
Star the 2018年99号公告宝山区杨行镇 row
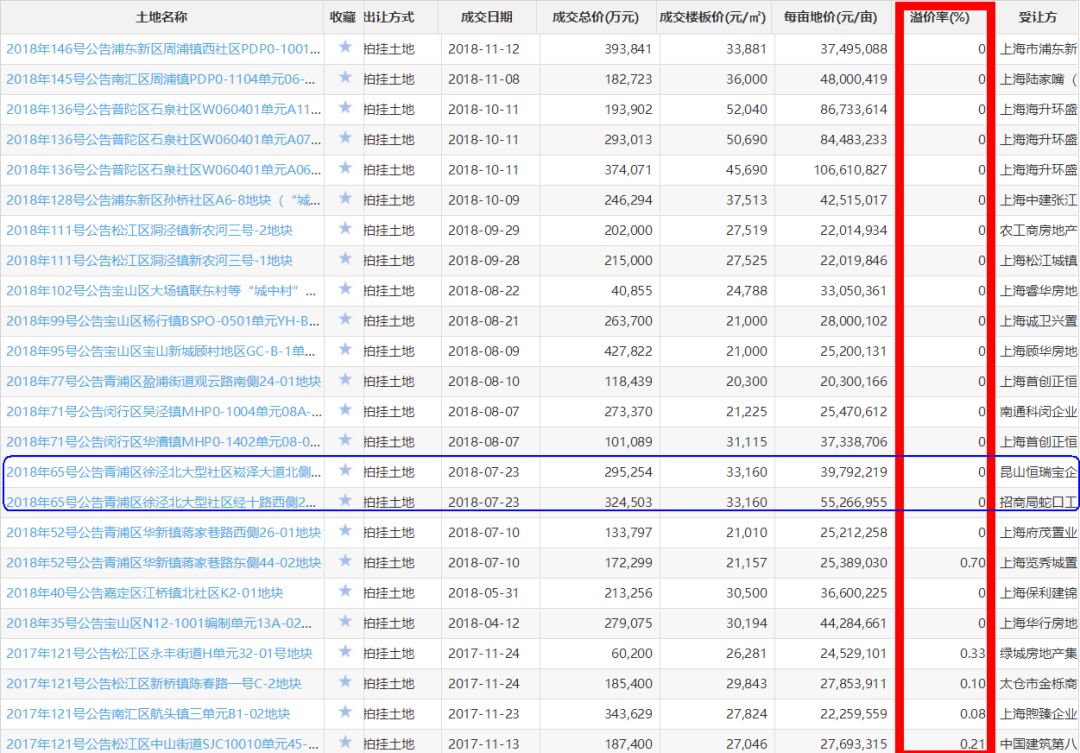pos(345,319)
